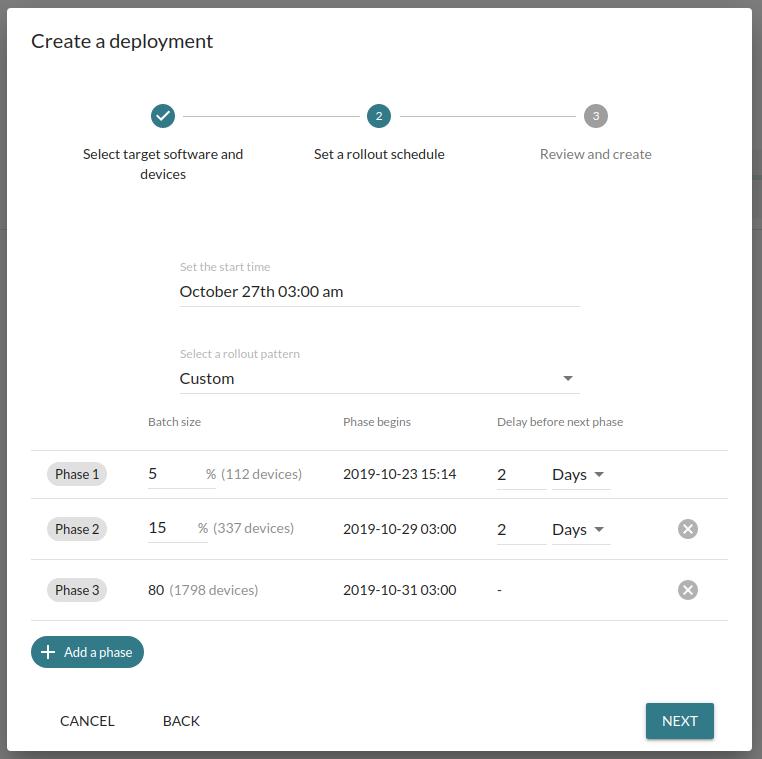Open Phase 2 delay unit Days dropdown

click(581, 530)
